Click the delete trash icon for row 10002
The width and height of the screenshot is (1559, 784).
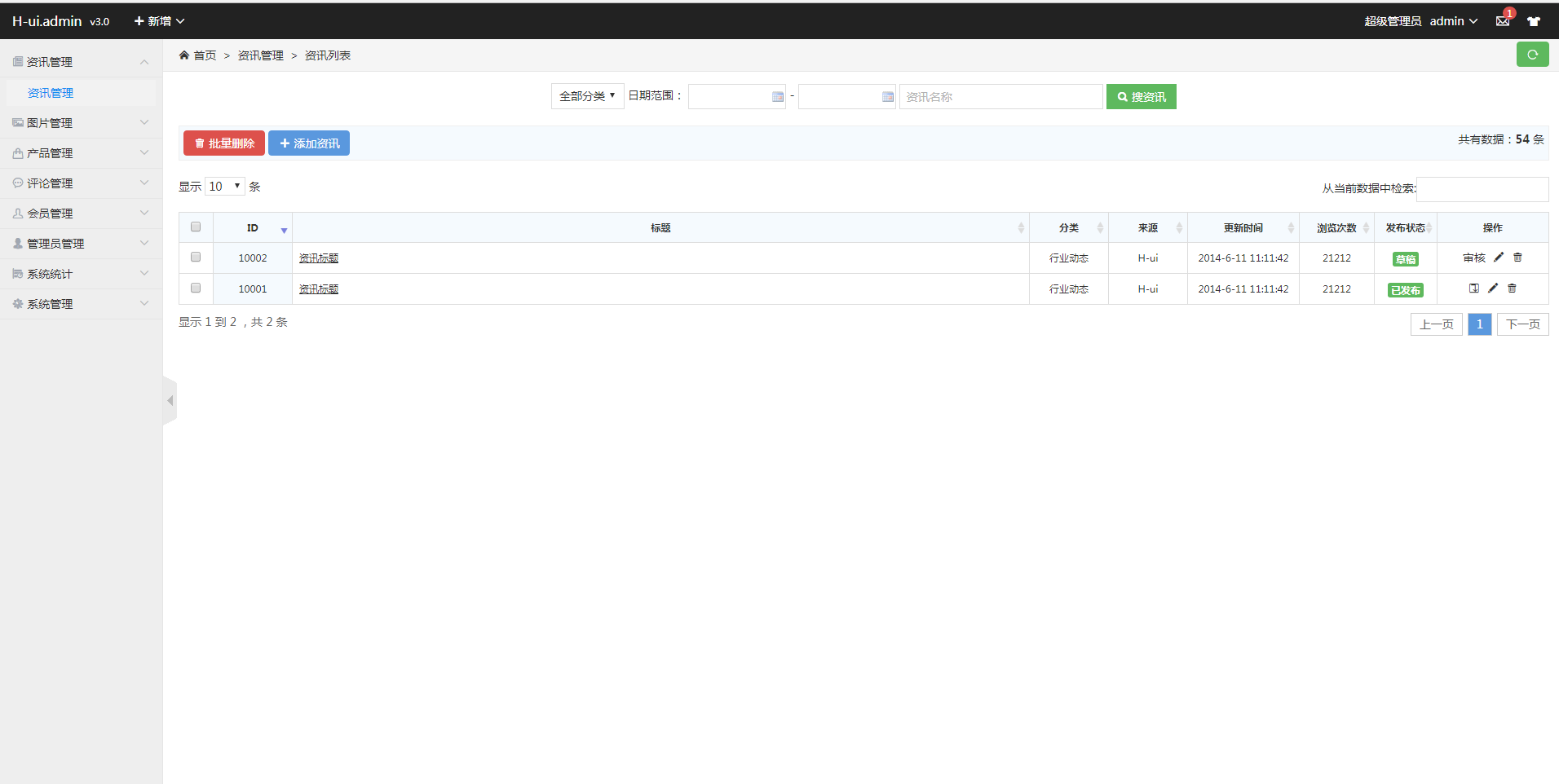1517,258
